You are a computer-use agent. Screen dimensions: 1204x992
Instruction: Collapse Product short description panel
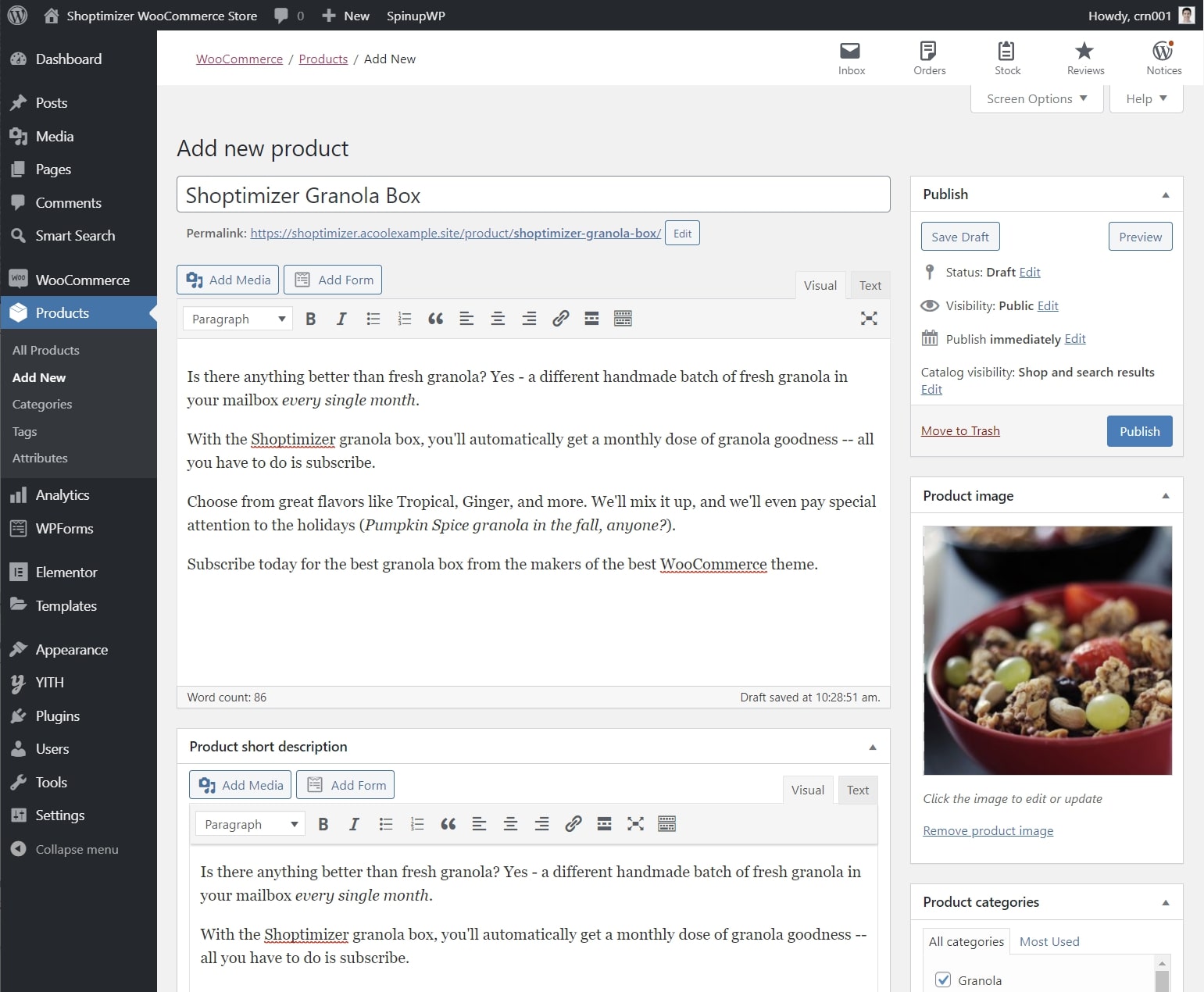(x=873, y=747)
